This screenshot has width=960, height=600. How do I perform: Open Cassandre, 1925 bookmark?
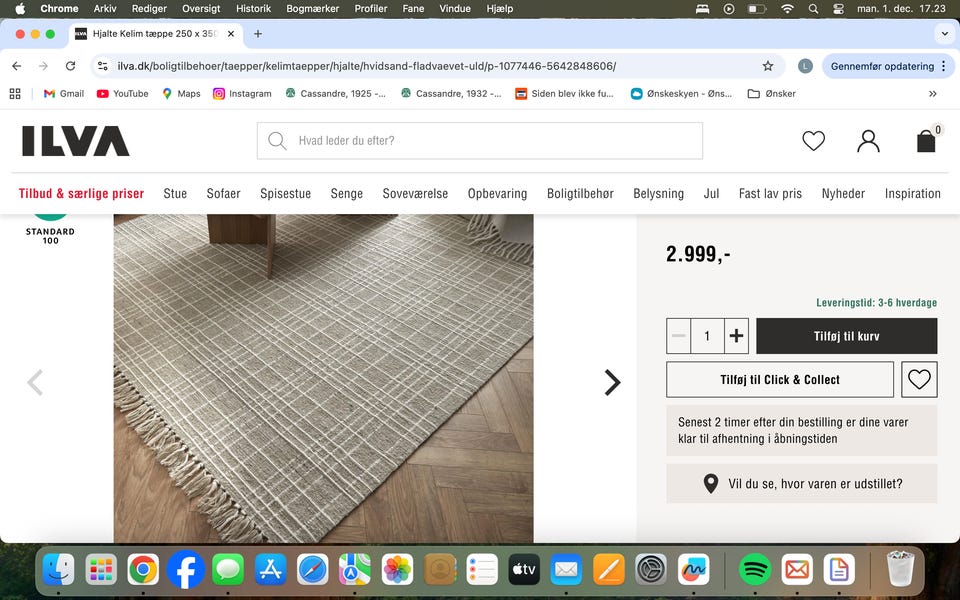click(x=336, y=94)
